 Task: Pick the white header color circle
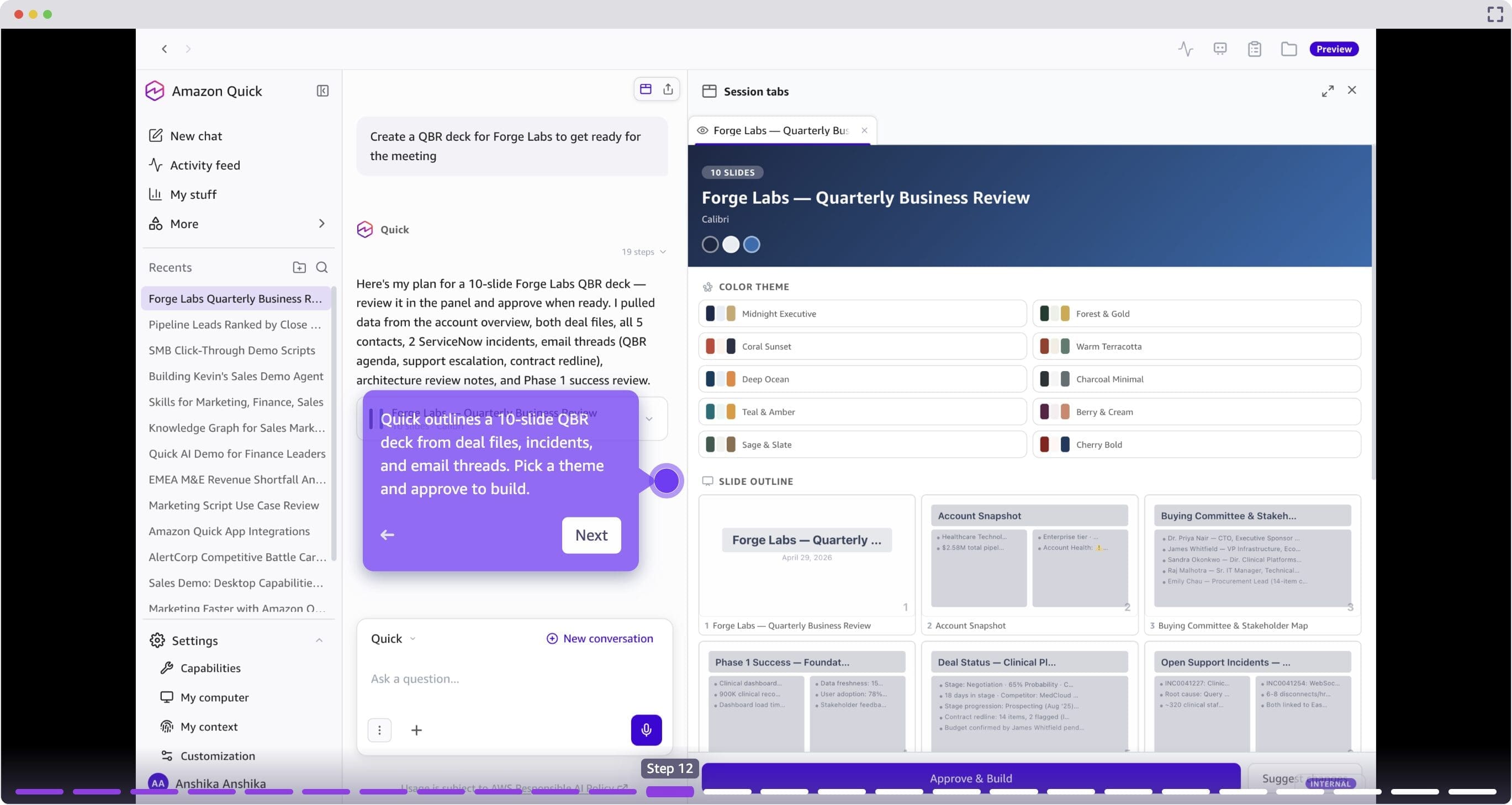pyautogui.click(x=730, y=244)
